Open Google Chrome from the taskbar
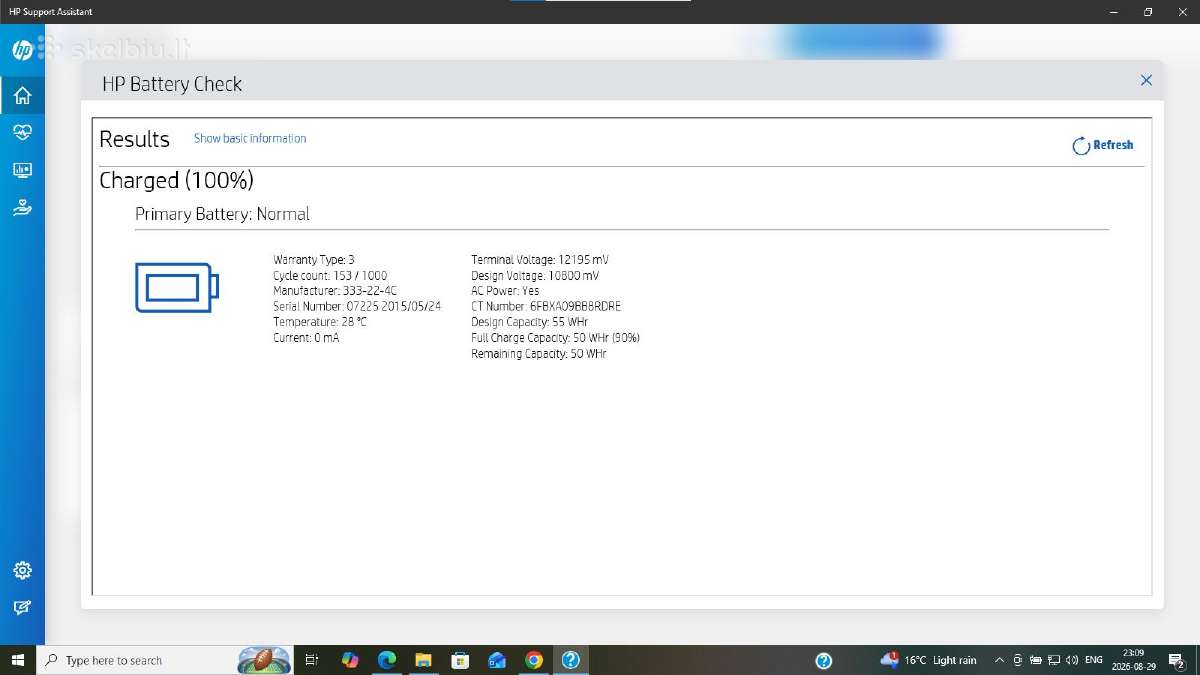 (x=534, y=660)
